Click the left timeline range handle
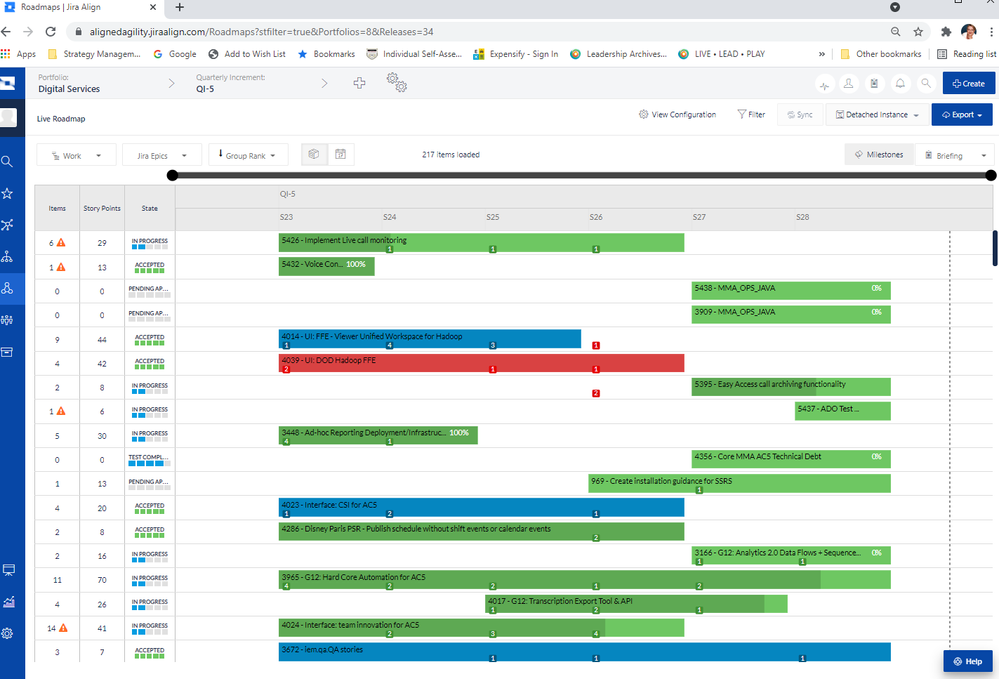Screen dimensions: 999x679 point(172,175)
